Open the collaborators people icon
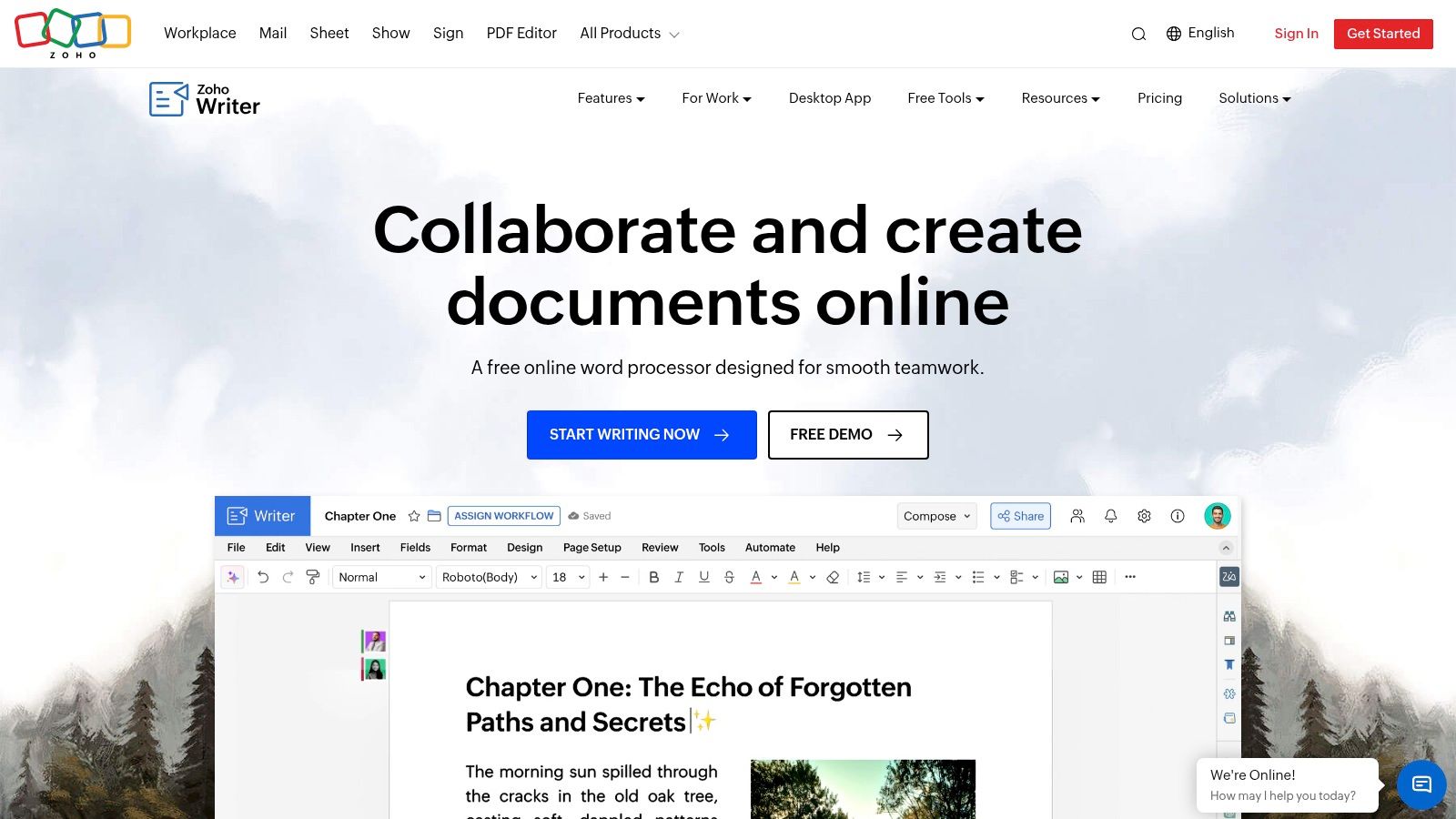The height and width of the screenshot is (819, 1456). [x=1077, y=516]
